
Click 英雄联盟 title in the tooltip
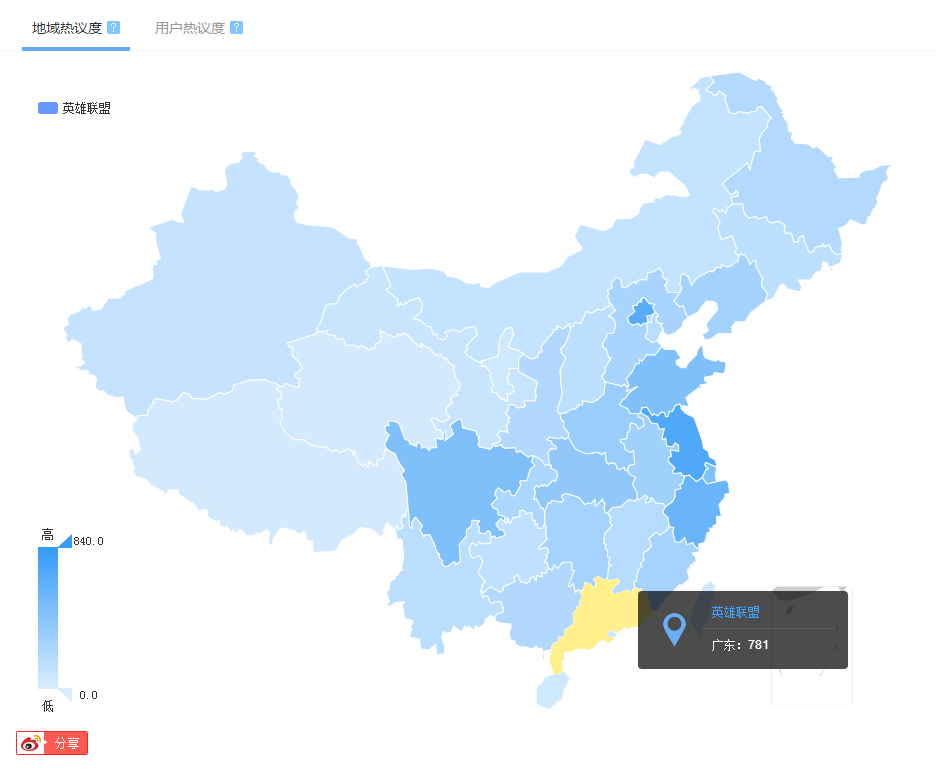[735, 612]
